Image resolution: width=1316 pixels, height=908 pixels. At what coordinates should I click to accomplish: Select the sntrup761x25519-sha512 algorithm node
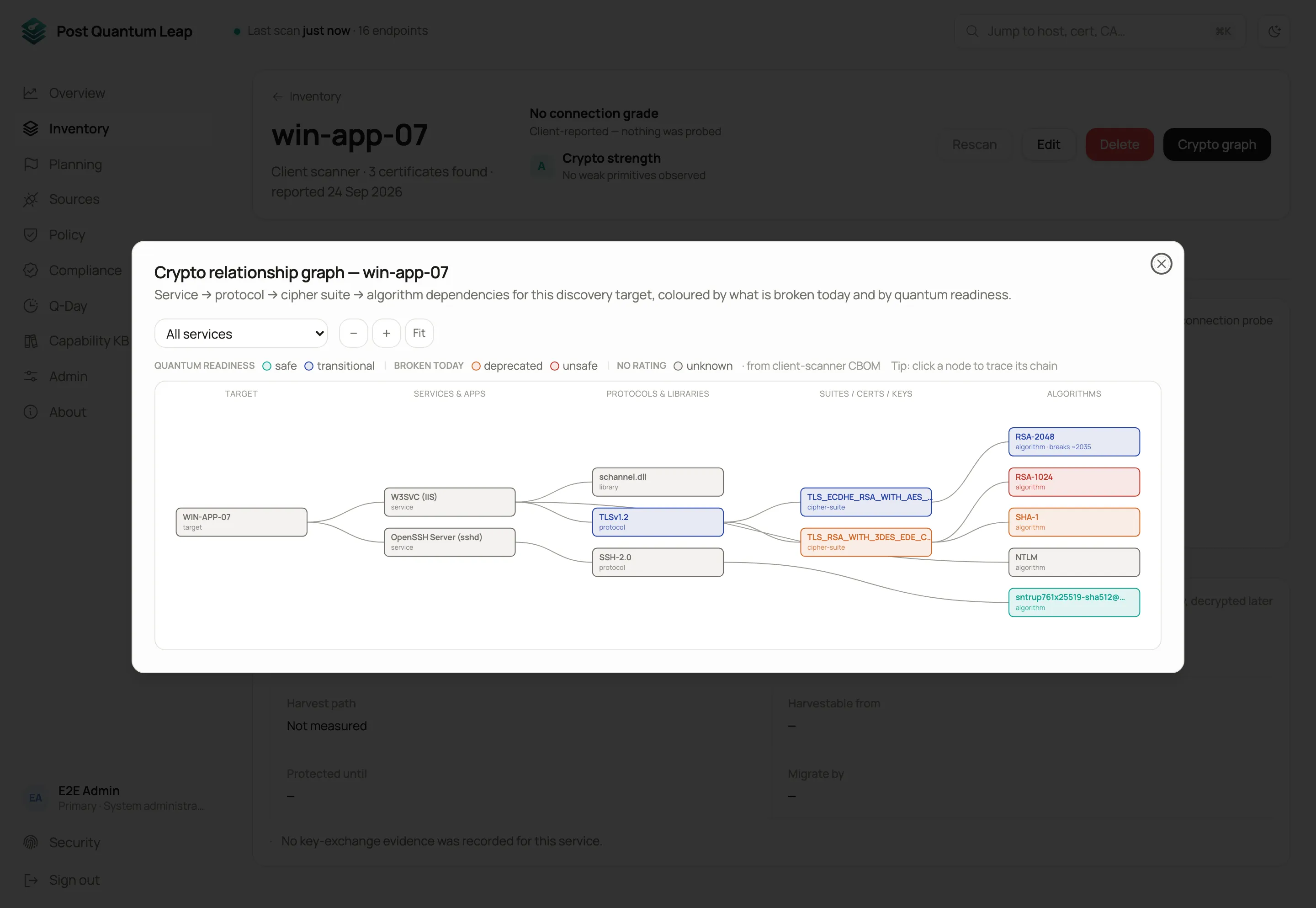(x=1074, y=602)
